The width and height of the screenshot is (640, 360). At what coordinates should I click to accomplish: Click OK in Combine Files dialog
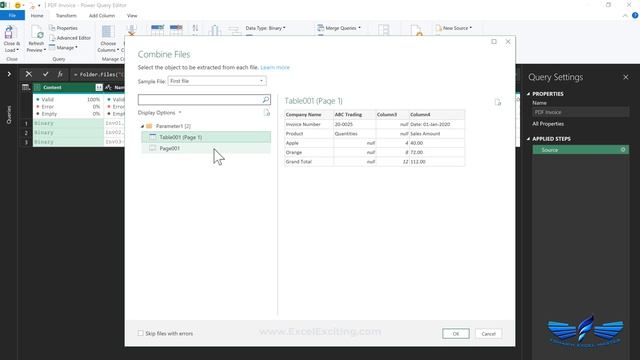point(456,333)
